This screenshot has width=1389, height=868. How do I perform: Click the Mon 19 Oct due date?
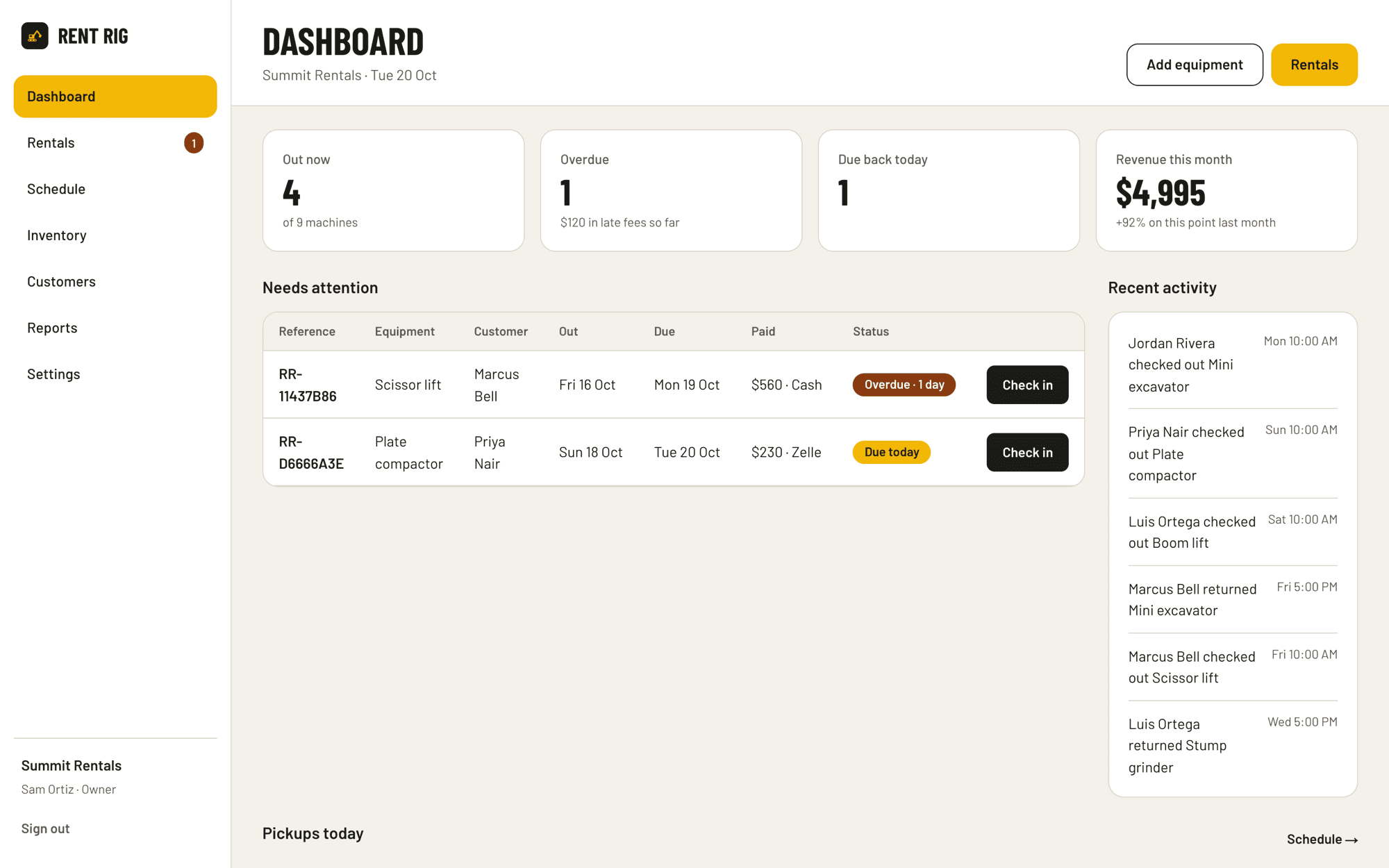[687, 385]
